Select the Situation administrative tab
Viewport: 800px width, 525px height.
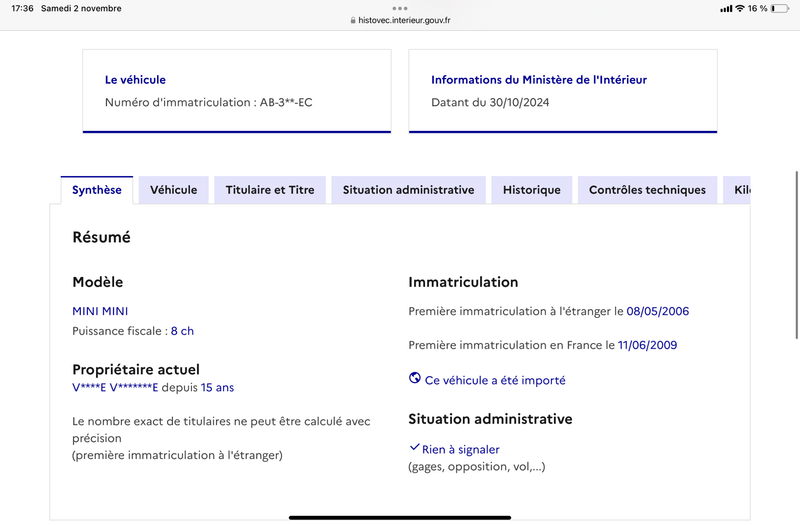tap(408, 190)
